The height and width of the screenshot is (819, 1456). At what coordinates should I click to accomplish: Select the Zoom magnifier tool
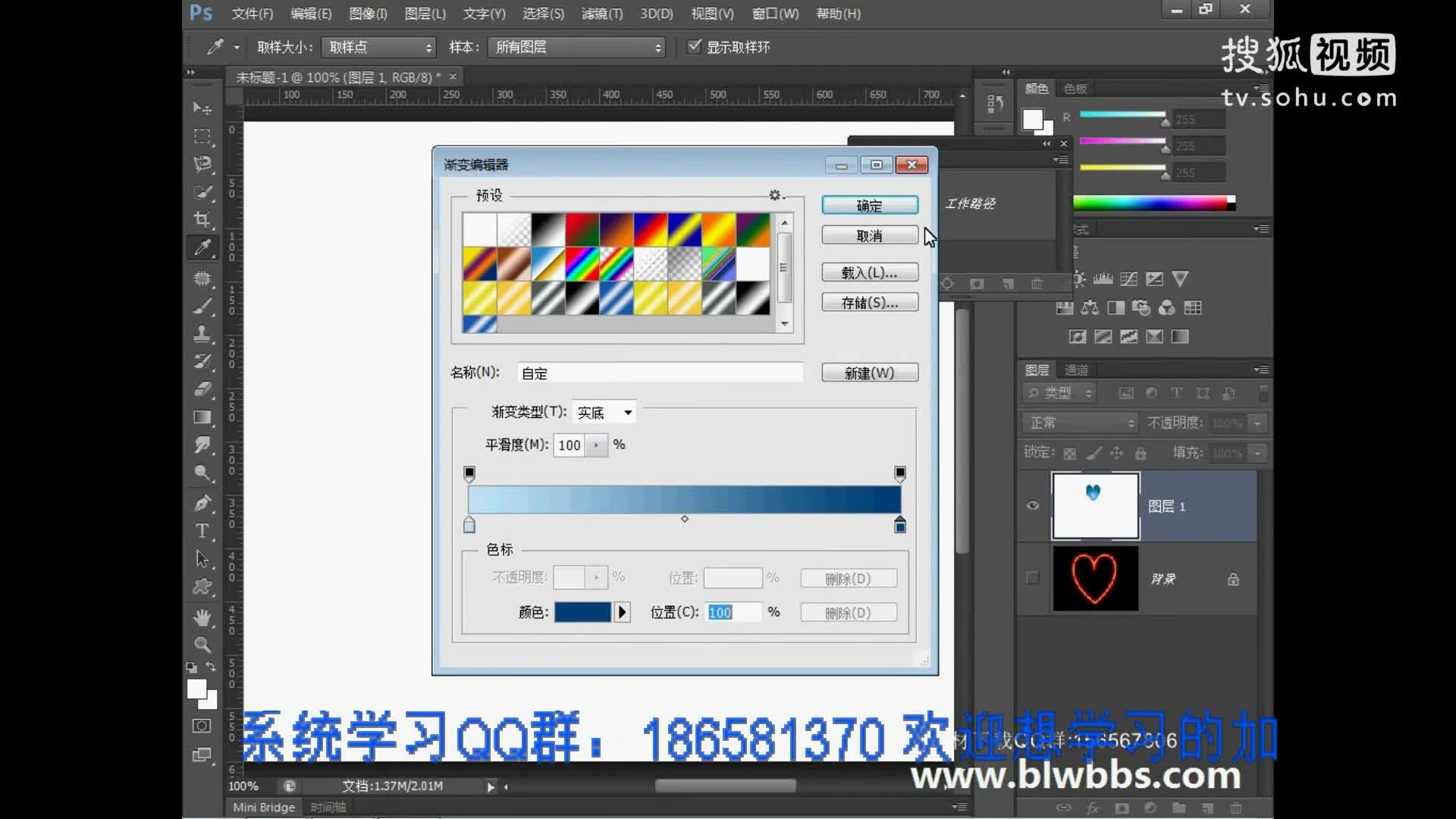[202, 645]
